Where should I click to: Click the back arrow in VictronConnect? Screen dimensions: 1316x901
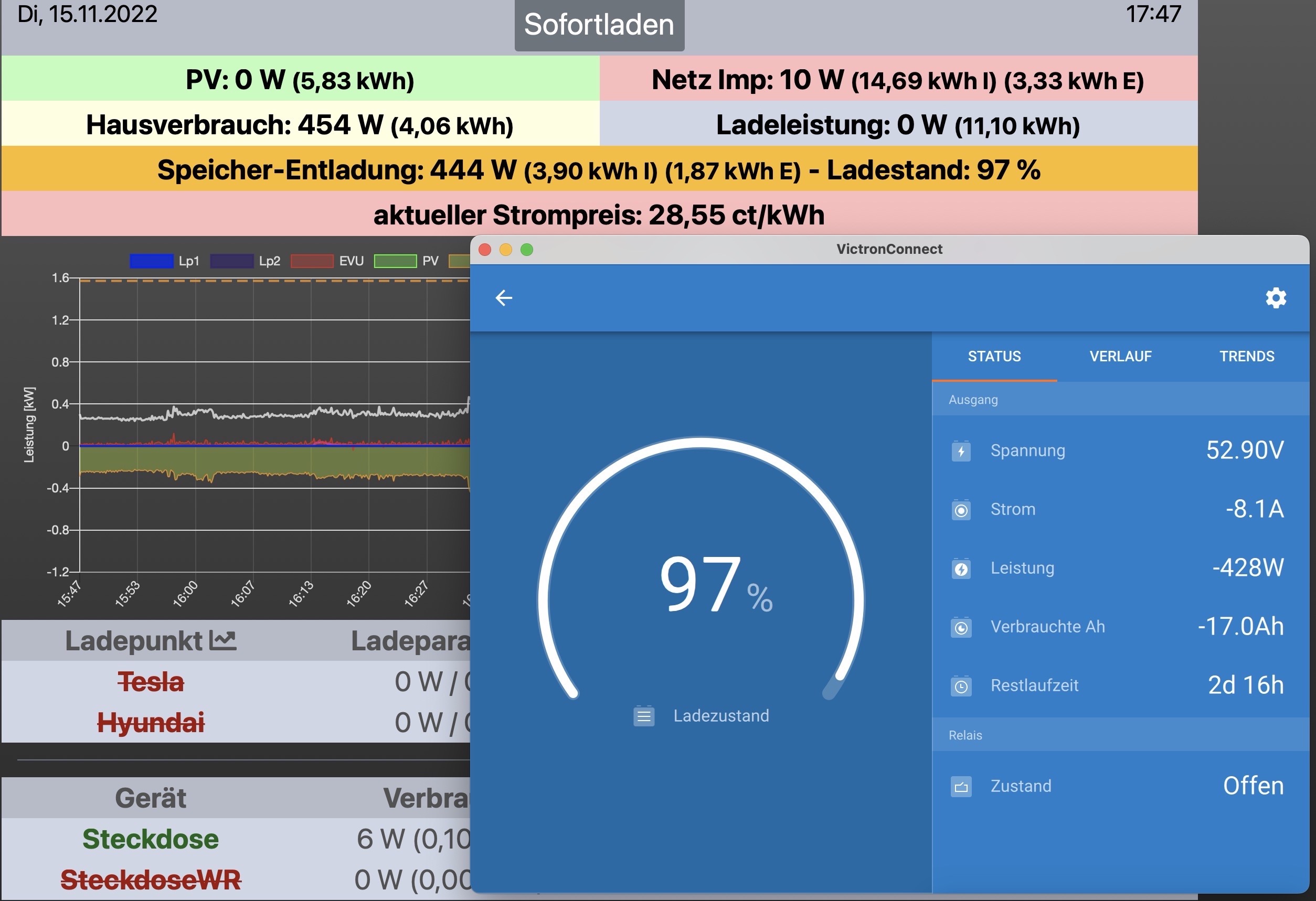(503, 298)
